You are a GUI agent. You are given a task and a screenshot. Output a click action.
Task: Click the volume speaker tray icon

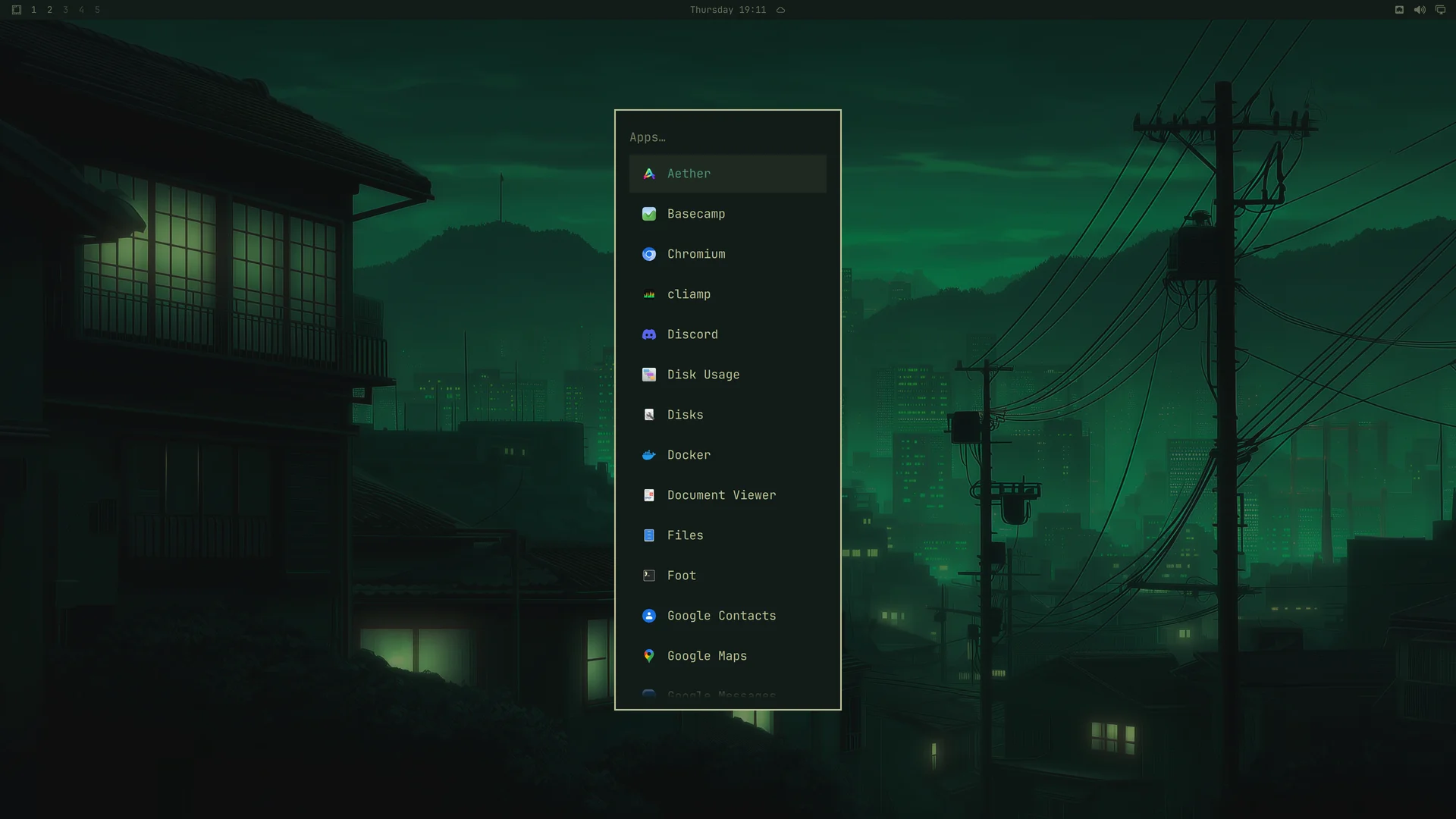[x=1420, y=10]
